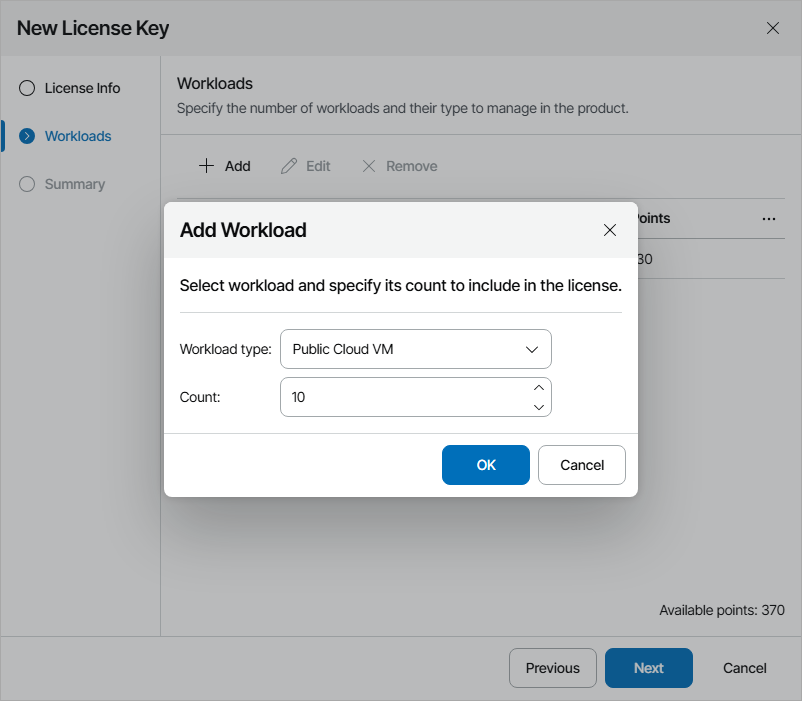Increase the Count value with up arrow

coord(539,387)
